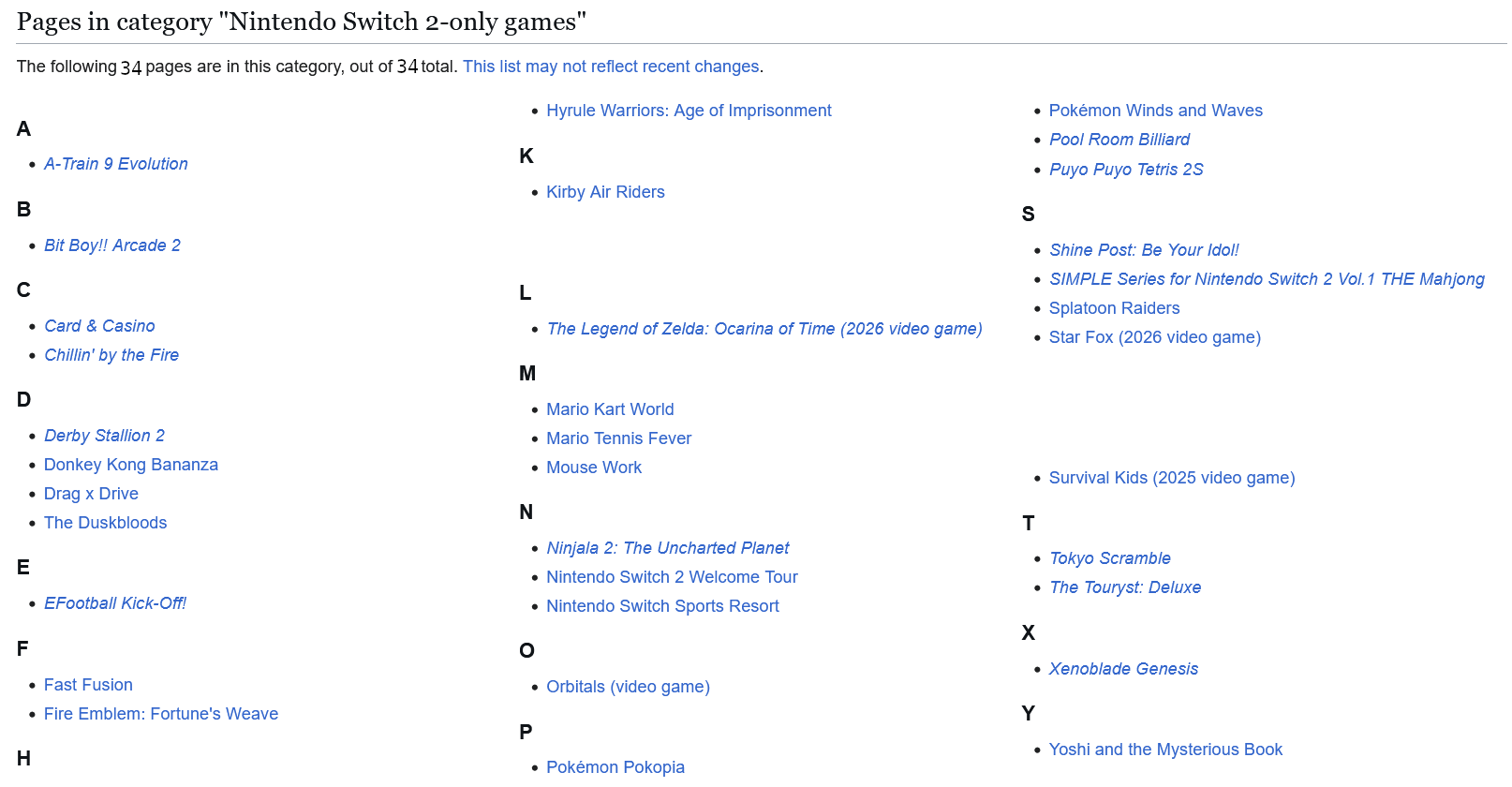Visit Nintendo Switch 2 Welcome Tour page
The width and height of the screenshot is (1512, 787).
672,577
